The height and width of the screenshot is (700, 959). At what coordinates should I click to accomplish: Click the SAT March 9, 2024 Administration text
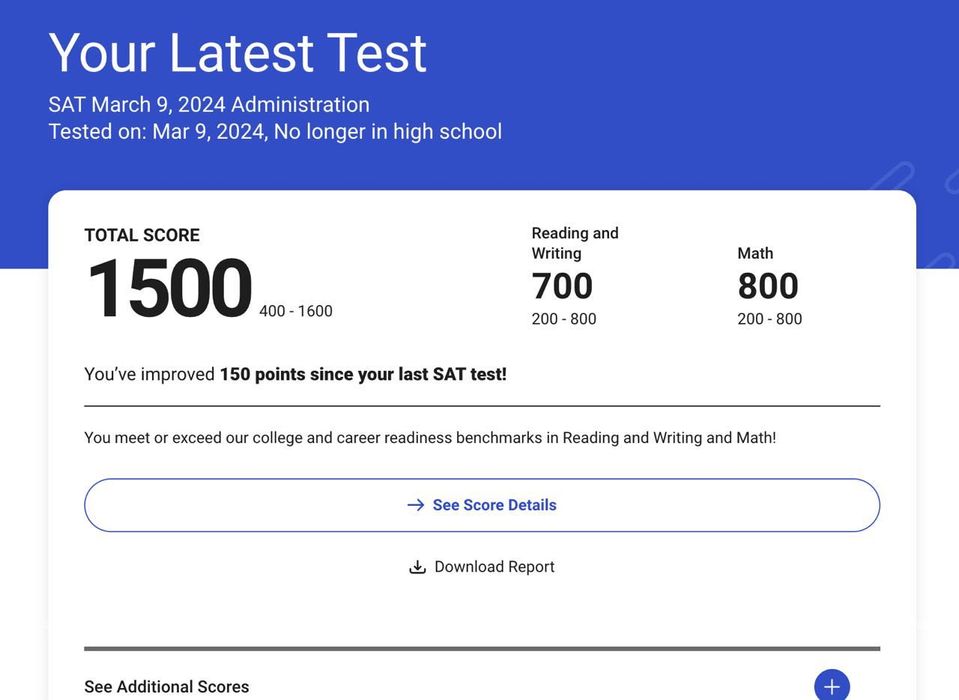pos(209,104)
